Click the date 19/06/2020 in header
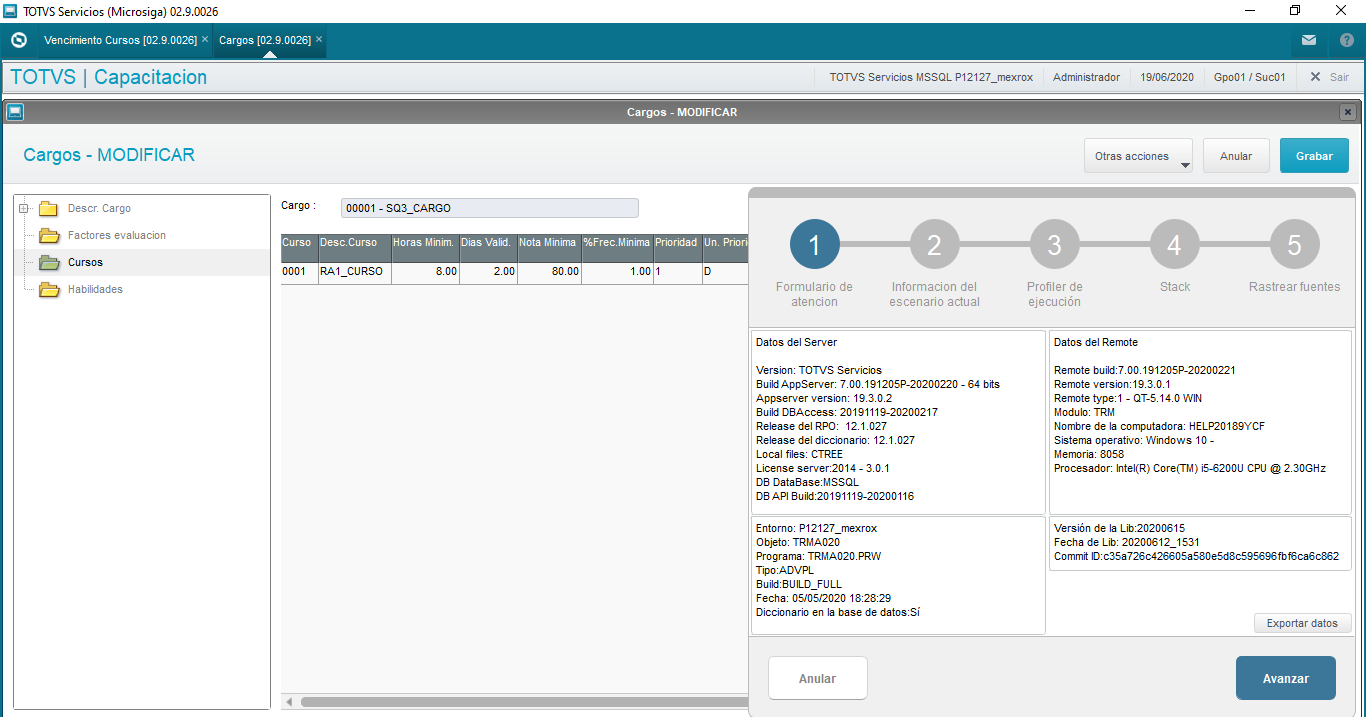Image resolution: width=1366 pixels, height=717 pixels. (1167, 77)
